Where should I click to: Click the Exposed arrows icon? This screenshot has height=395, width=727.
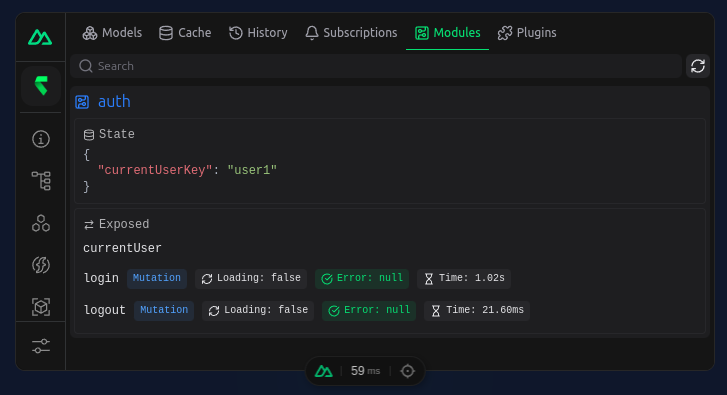tap(89, 225)
